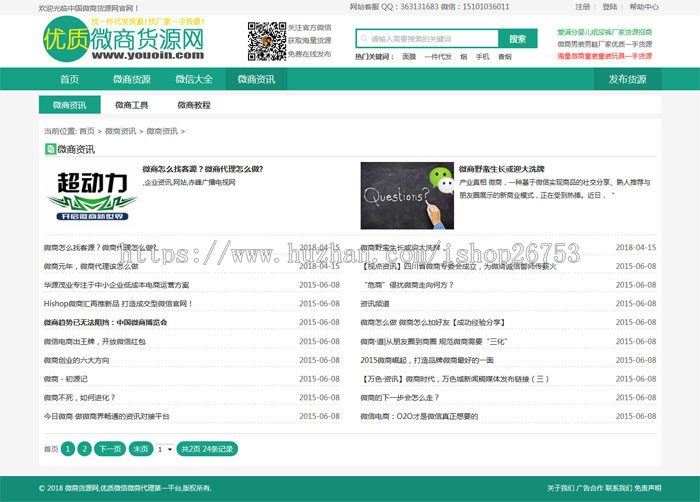Image resolution: width=700 pixels, height=502 pixels.
Task: Open the Questions chalkboard article thumbnail
Action: 406,197
